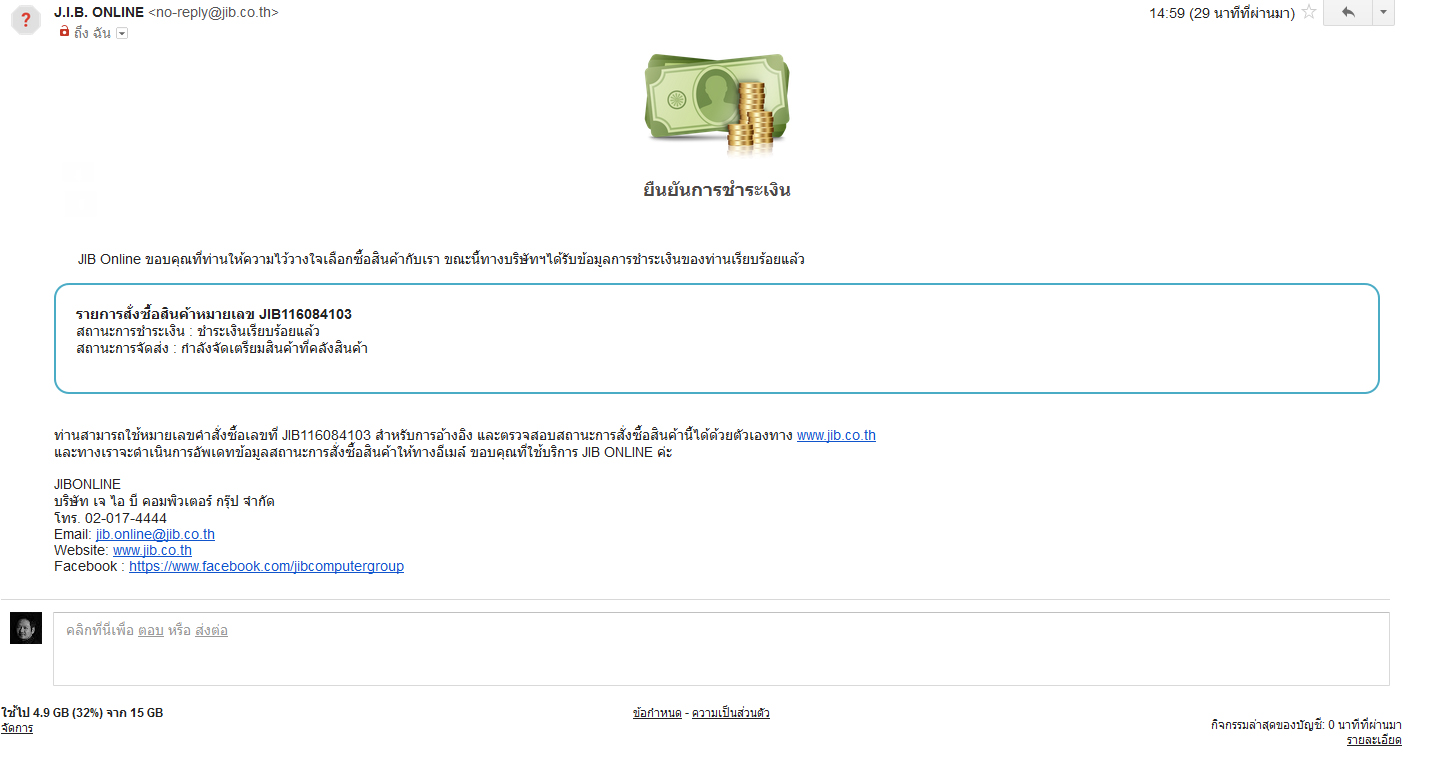Open the ความเป็นส่วนตัว privacy link
Screen dimensions: 1440x770
pos(730,713)
